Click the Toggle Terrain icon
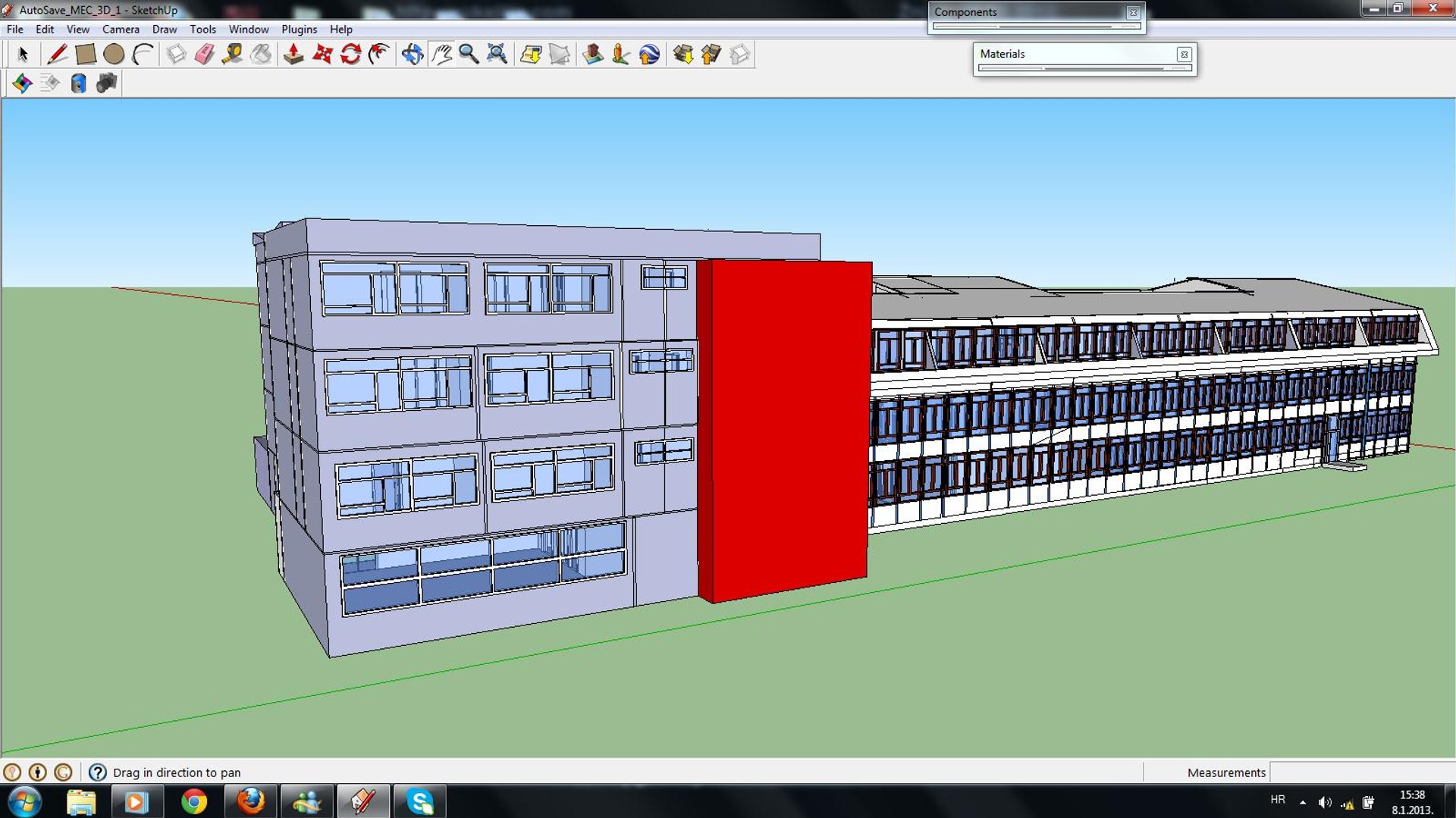Screen dimensions: 1456x818 pyautogui.click(x=560, y=55)
